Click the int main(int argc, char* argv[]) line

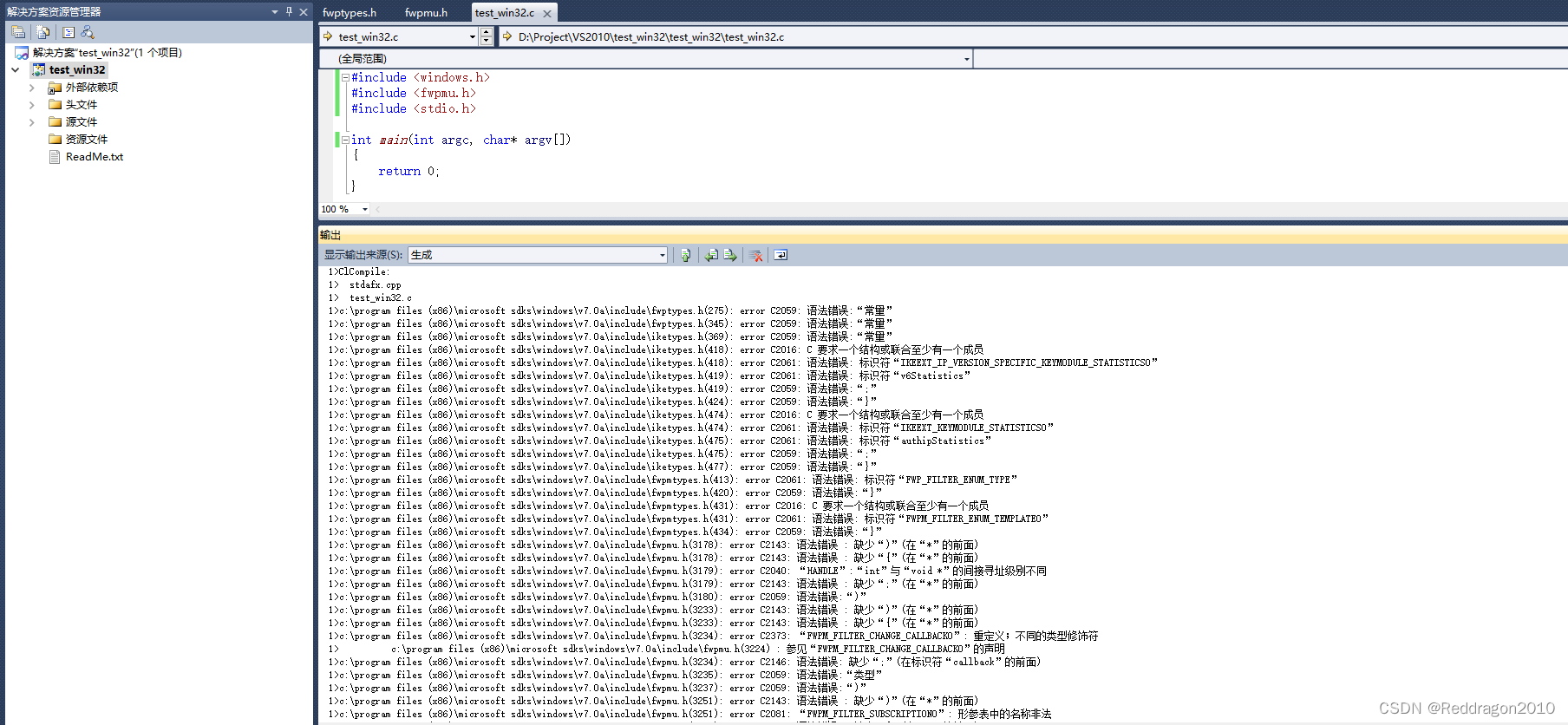point(461,140)
